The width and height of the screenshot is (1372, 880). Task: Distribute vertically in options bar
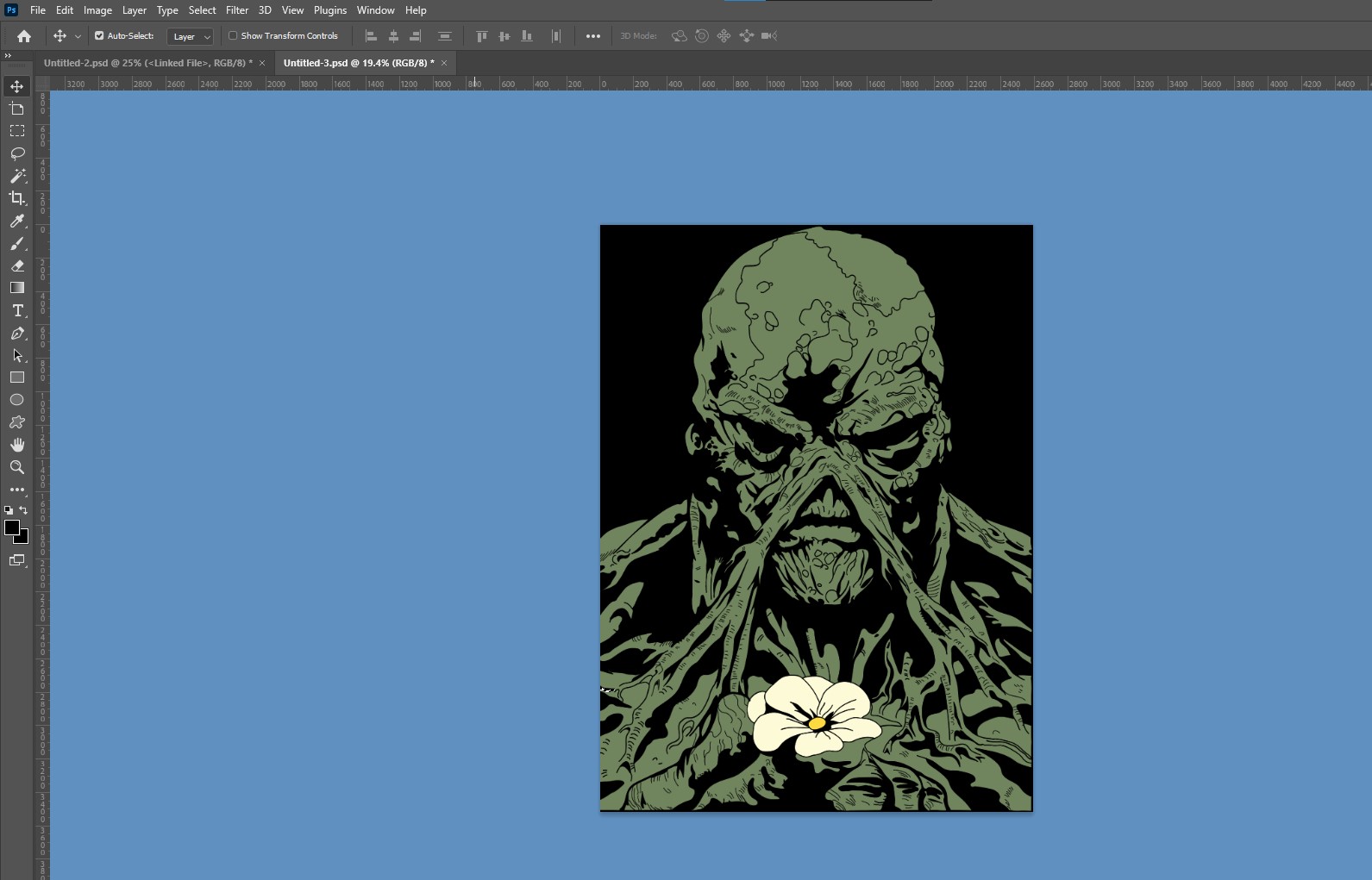tap(444, 36)
